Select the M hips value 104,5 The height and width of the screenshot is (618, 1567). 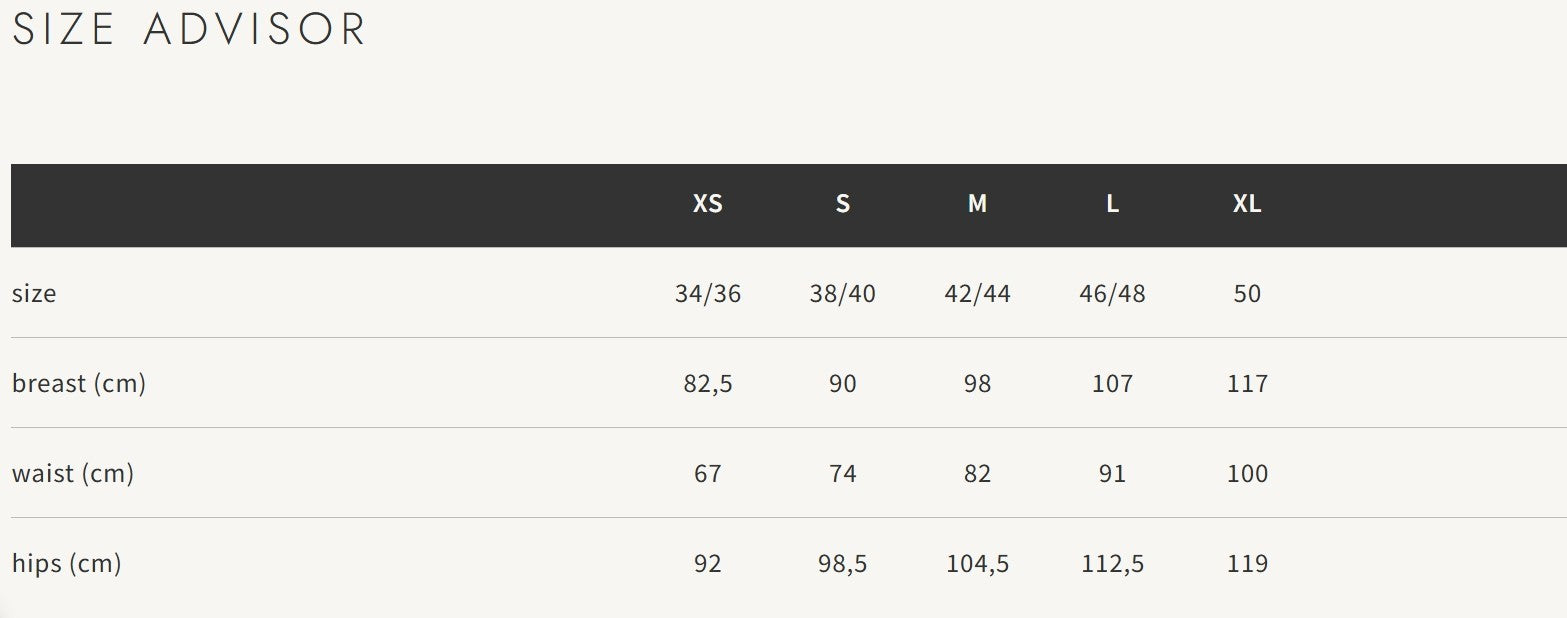point(977,564)
